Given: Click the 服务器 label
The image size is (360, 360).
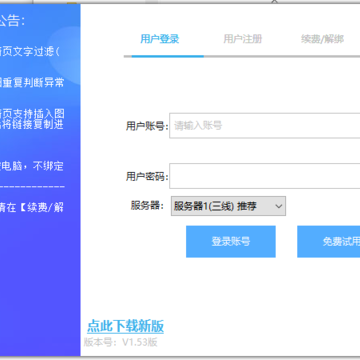Looking at the screenshot, I should (x=147, y=206).
